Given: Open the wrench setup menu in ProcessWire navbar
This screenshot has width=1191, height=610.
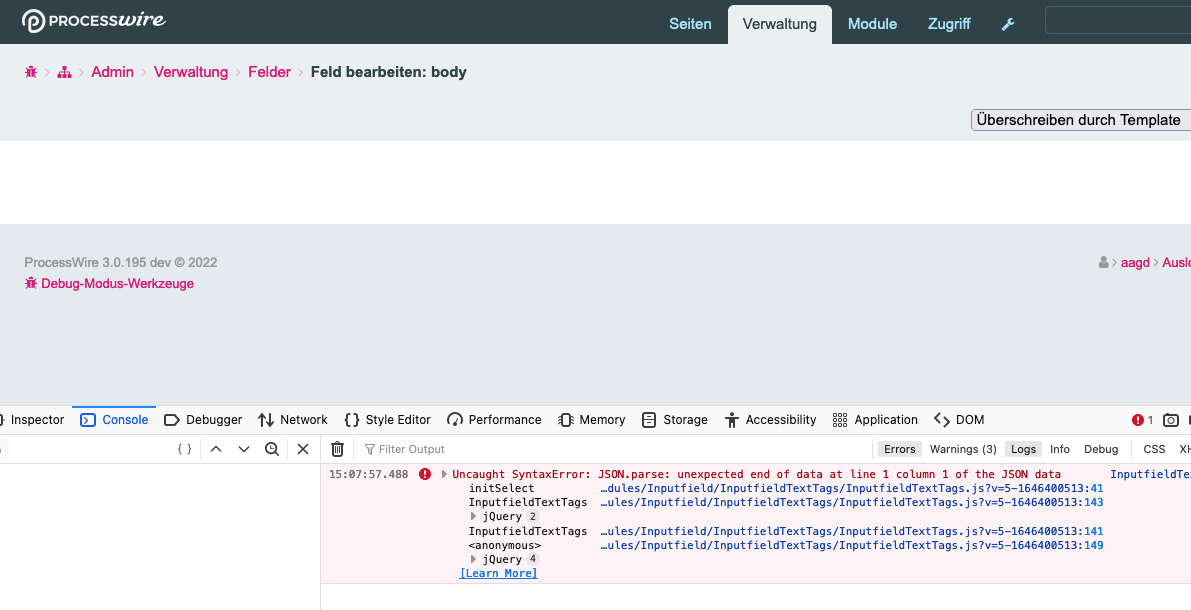Looking at the screenshot, I should (x=1007, y=23).
